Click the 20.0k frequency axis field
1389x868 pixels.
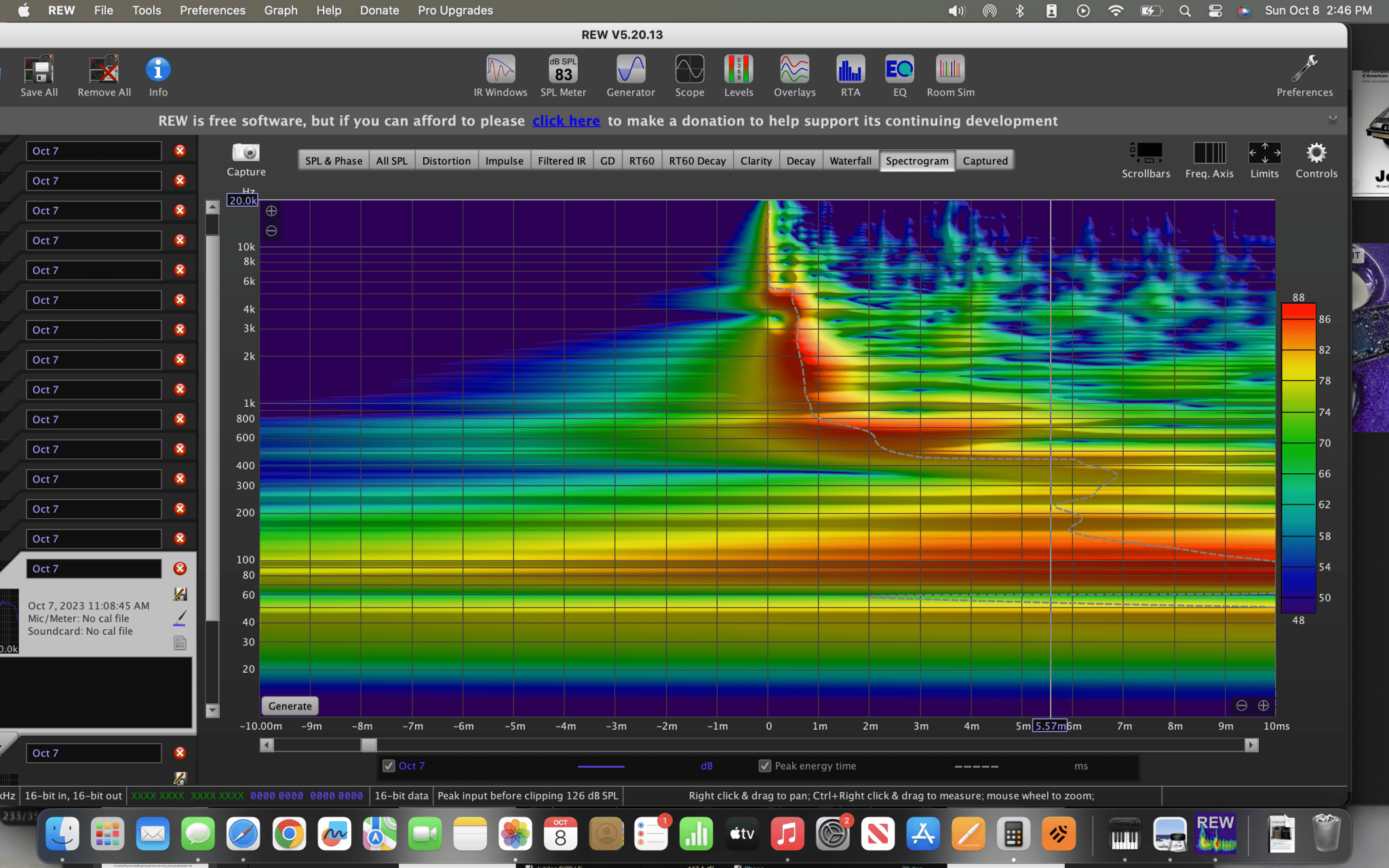coord(243,201)
